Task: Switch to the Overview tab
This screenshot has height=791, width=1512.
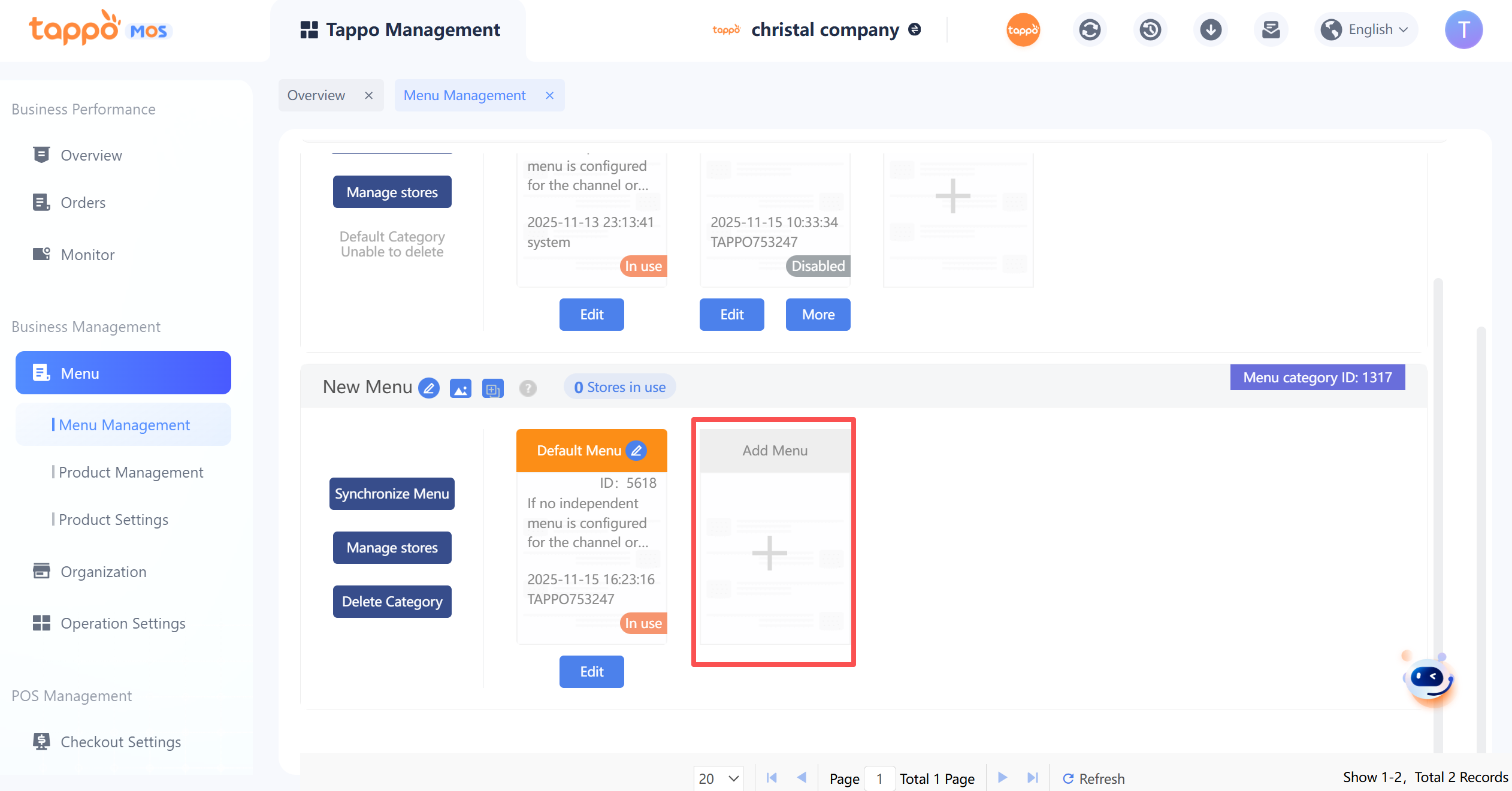Action: click(316, 95)
